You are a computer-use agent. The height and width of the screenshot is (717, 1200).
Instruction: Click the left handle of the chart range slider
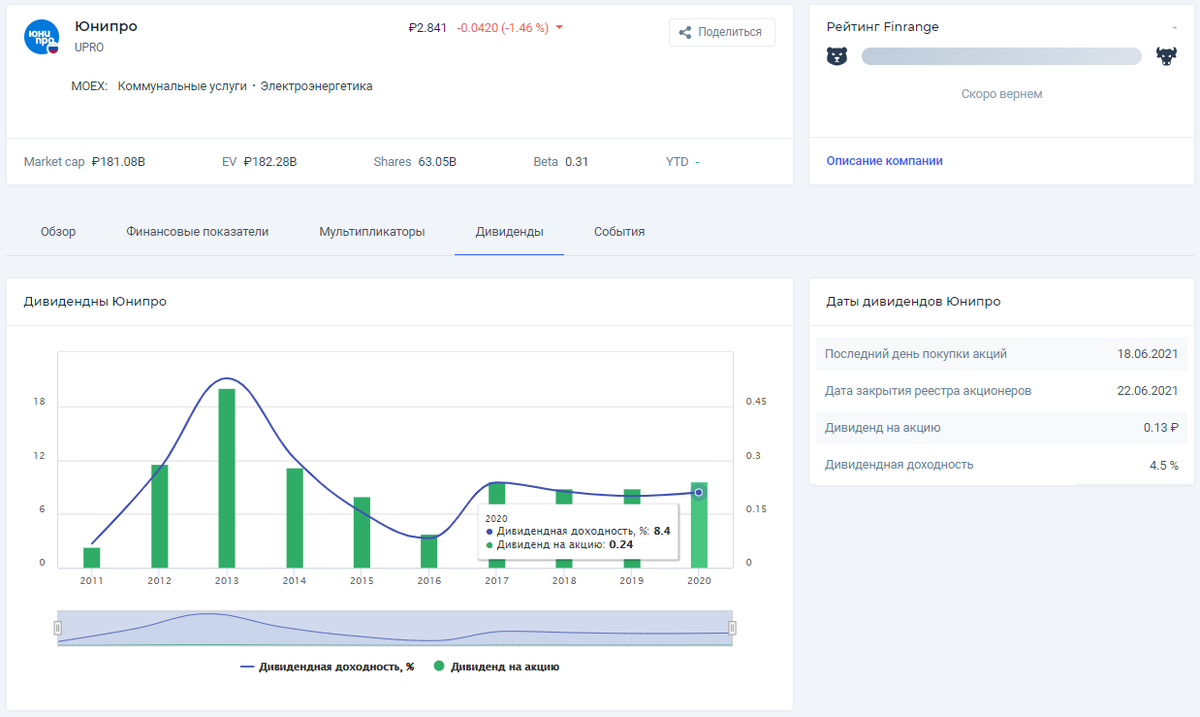pos(57,628)
